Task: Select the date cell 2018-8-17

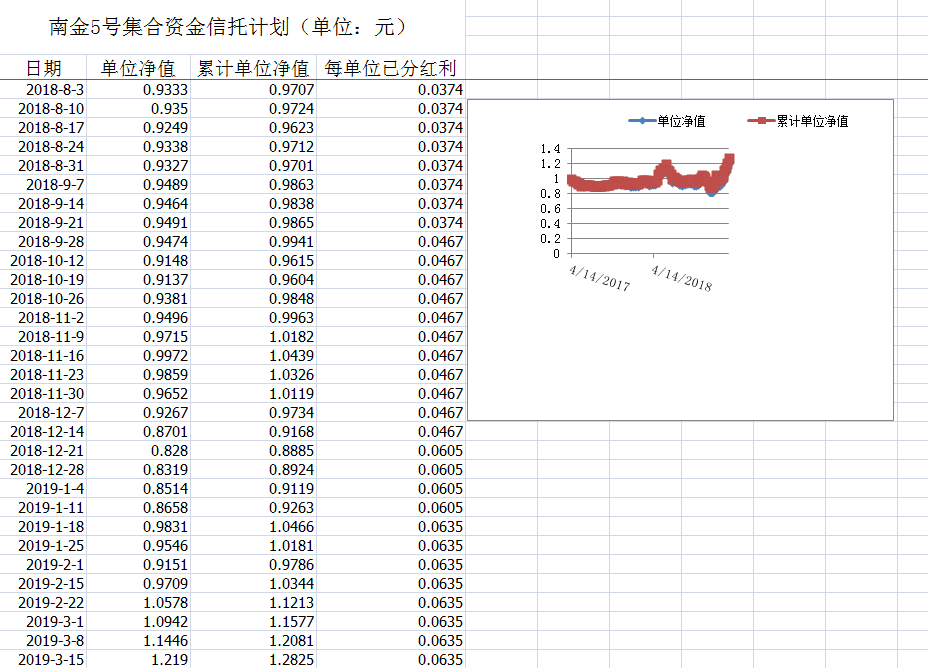Action: coord(43,127)
